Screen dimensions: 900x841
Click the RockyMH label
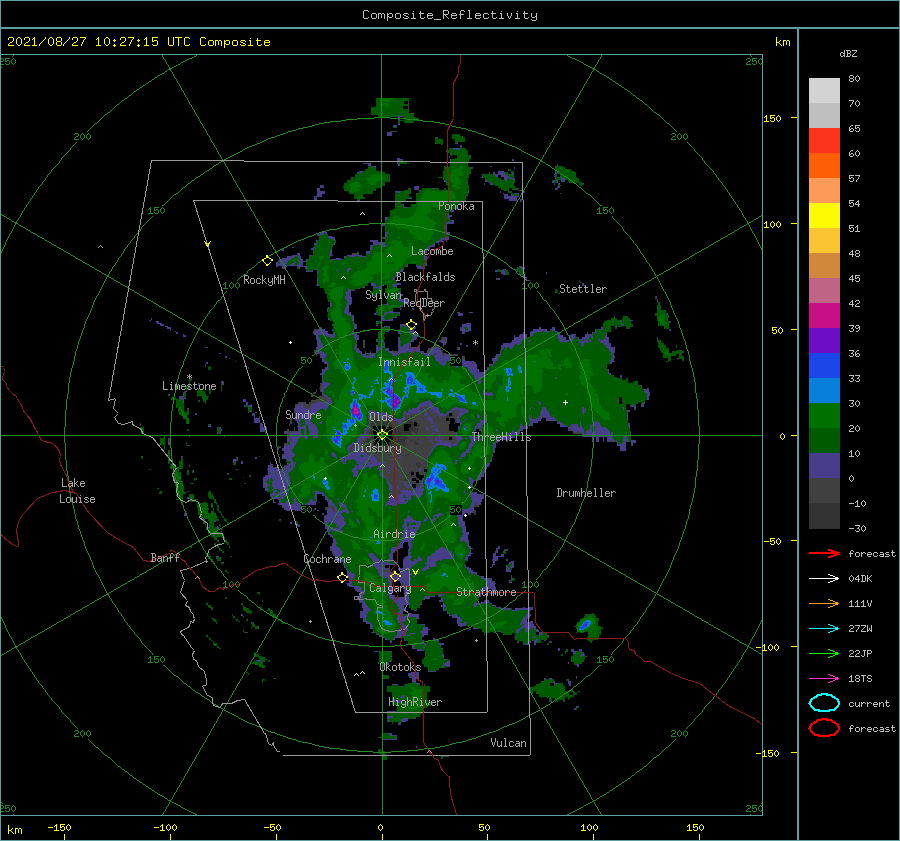click(x=264, y=280)
